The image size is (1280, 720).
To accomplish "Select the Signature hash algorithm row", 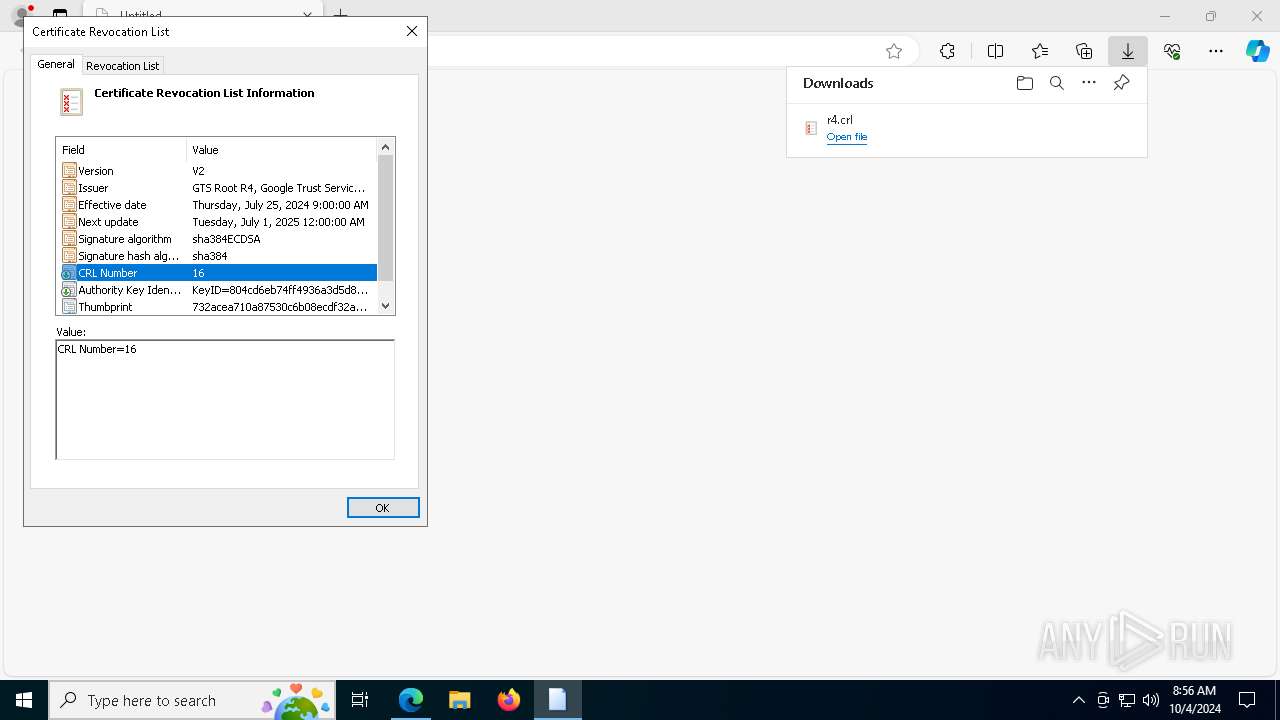I will 218,256.
